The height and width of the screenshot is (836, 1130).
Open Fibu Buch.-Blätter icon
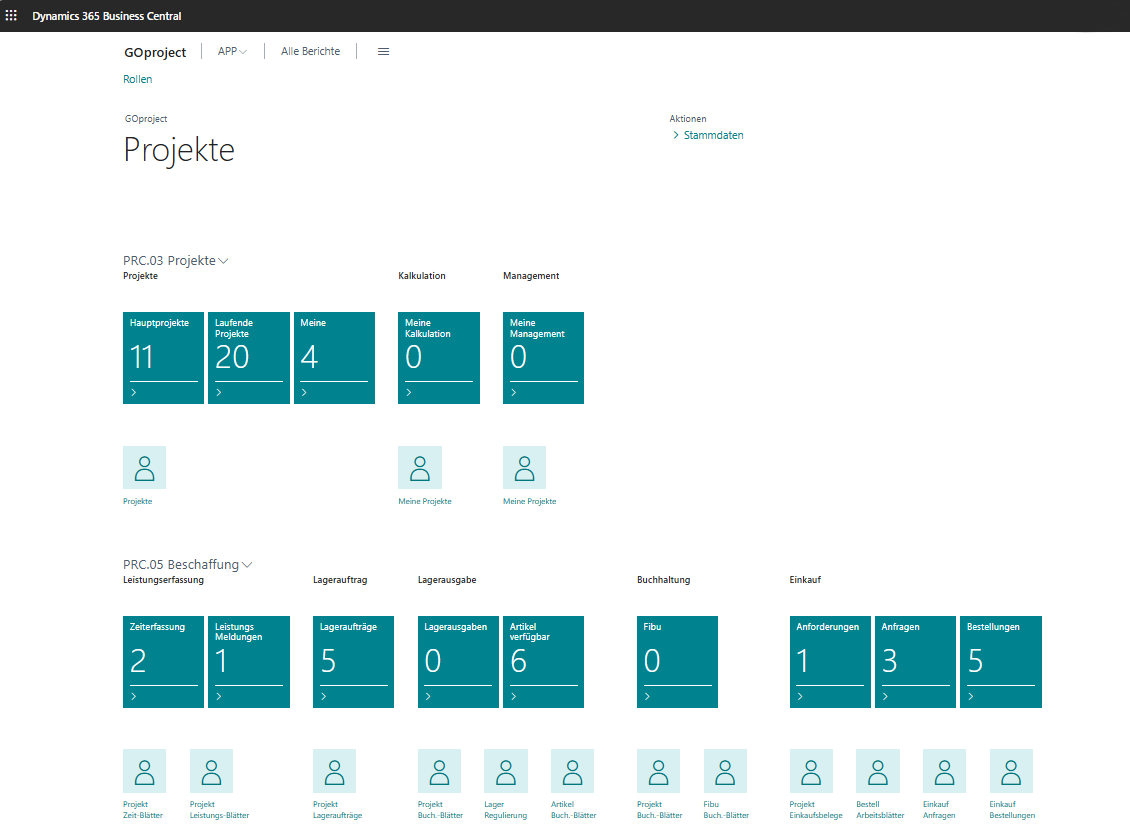(725, 771)
